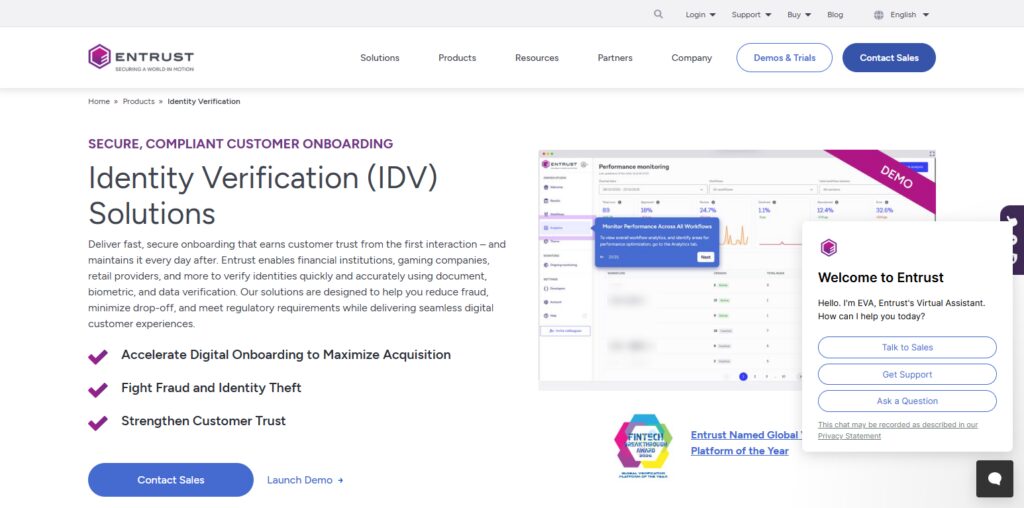Open the English language selector

coord(909,14)
